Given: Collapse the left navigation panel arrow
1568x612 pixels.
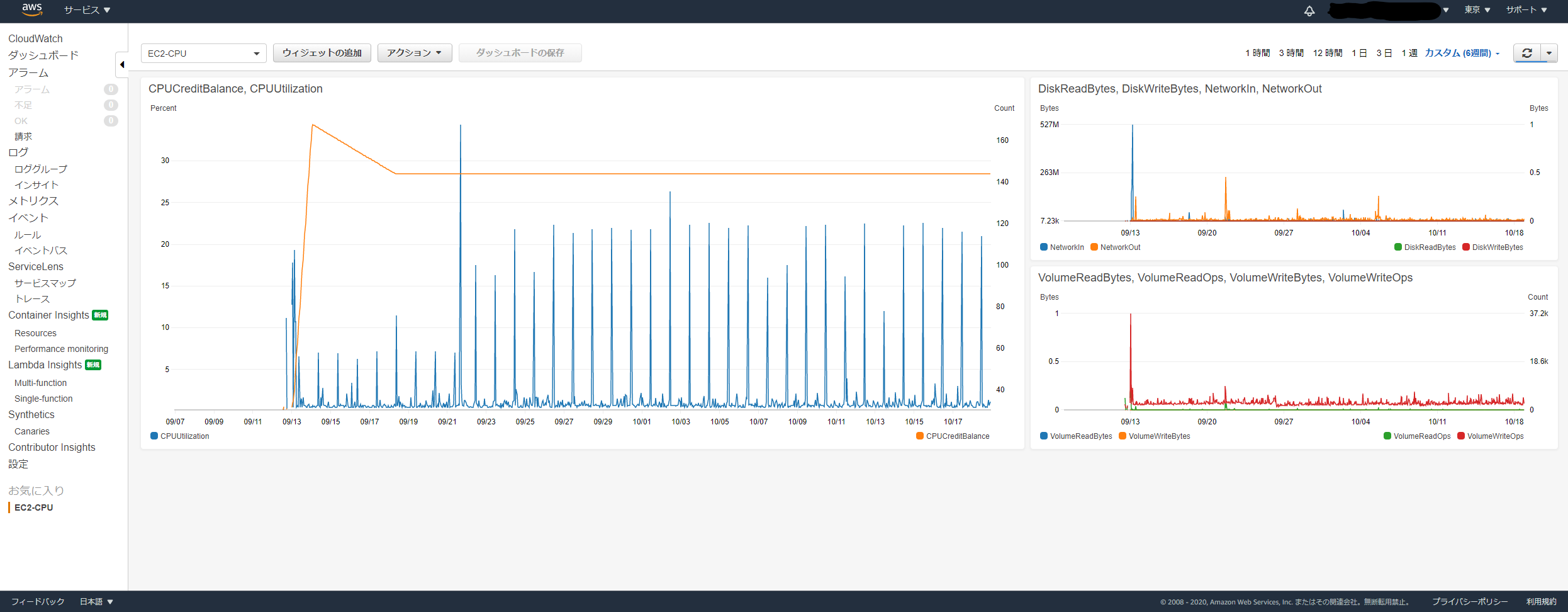Looking at the screenshot, I should pos(122,64).
